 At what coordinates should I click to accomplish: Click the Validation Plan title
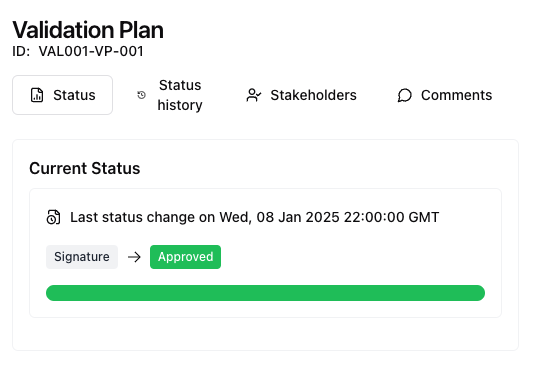(x=88, y=30)
